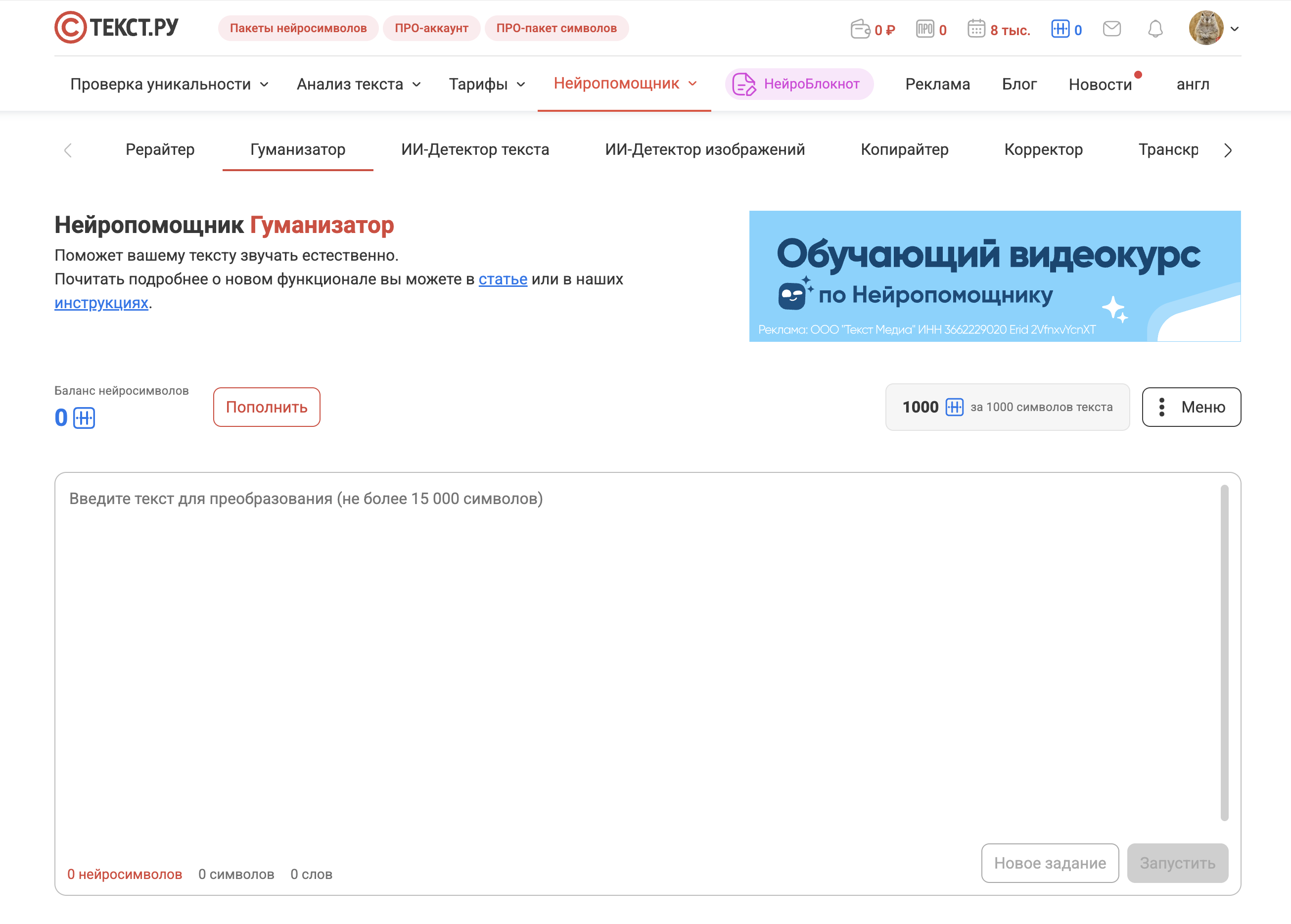Click the Запустить button
The width and height of the screenshot is (1291, 924).
click(1178, 863)
